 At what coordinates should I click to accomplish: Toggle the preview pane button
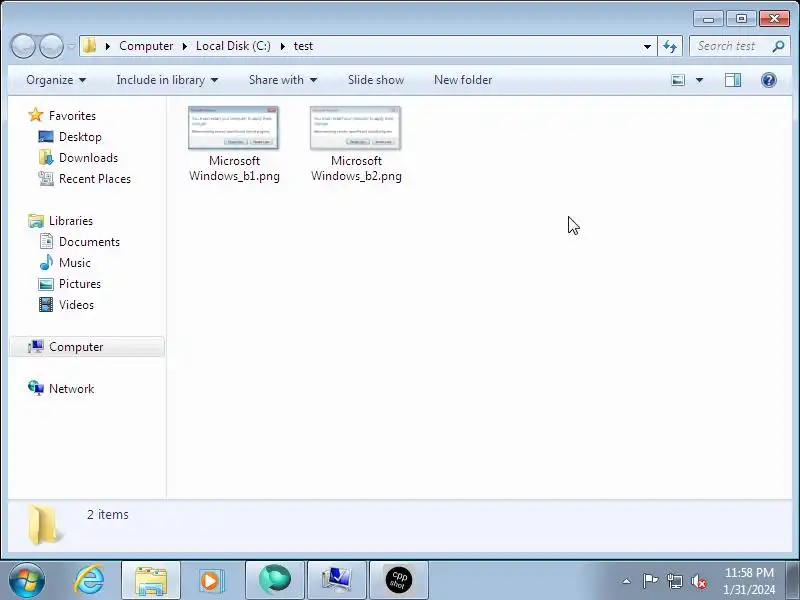(x=733, y=80)
